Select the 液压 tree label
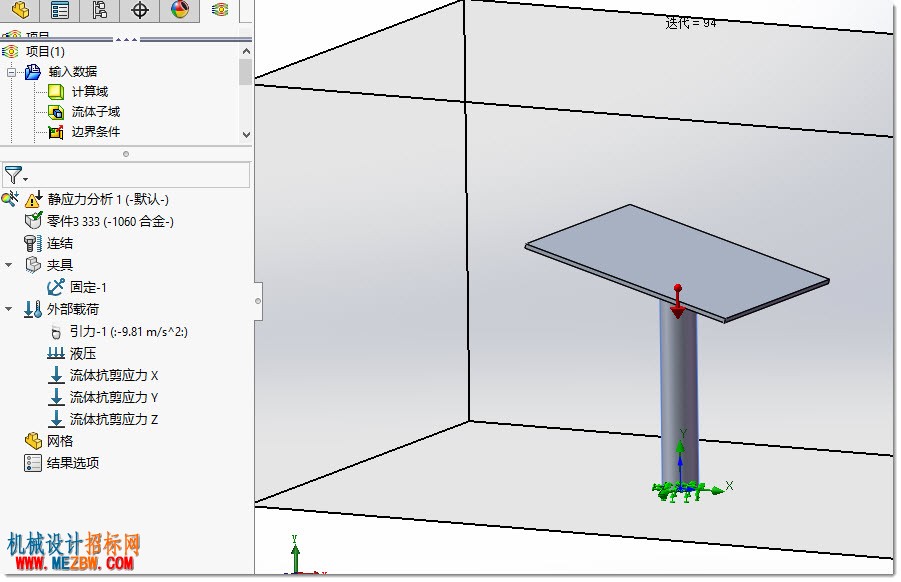Screen dimensions: 901x582 point(83,353)
